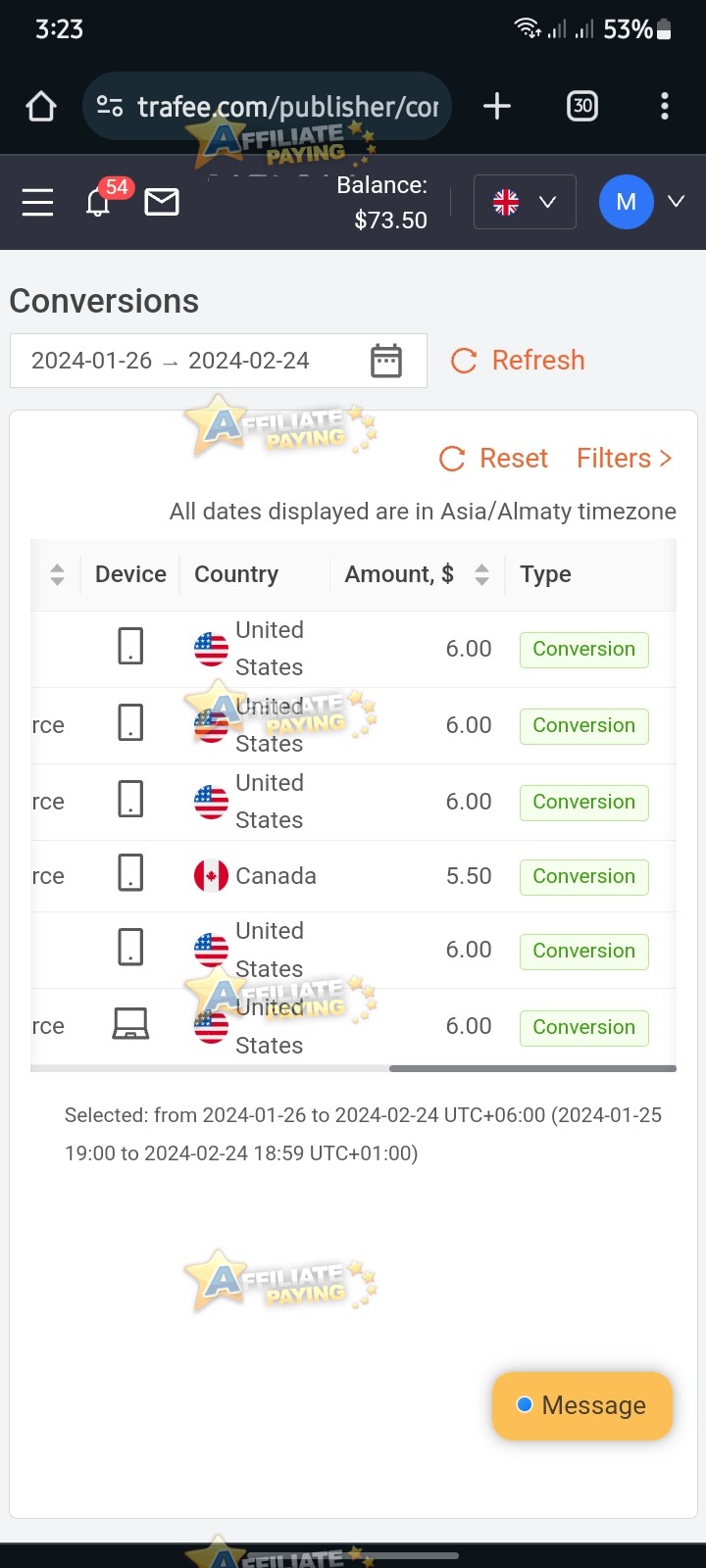
Task: Open browser three-dot overflow menu
Action: [x=665, y=106]
